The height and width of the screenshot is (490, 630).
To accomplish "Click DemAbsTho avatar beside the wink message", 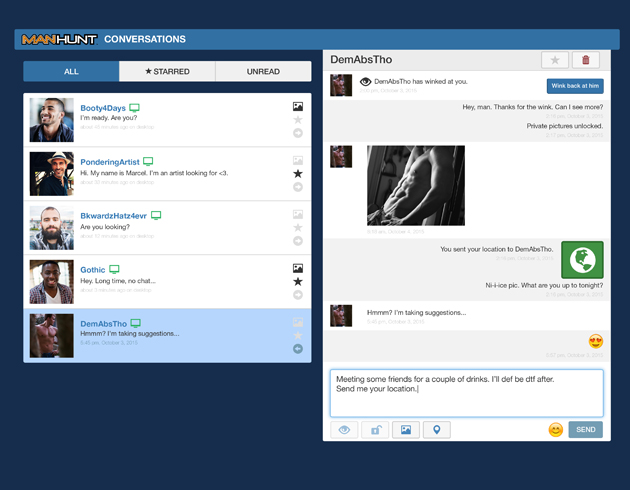I will 341,85.
